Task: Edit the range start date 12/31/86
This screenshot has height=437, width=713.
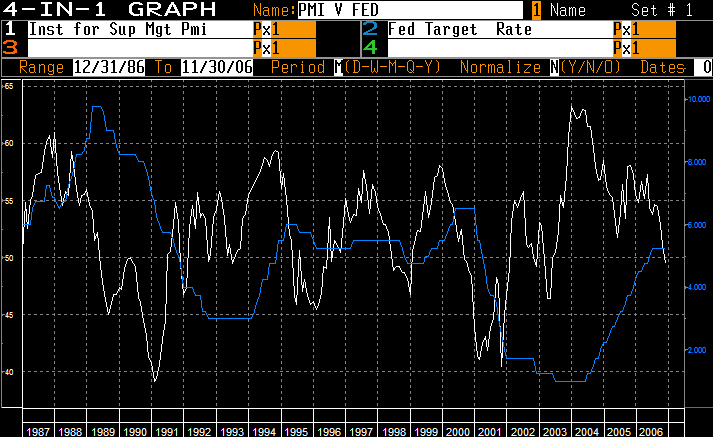Action: 109,67
